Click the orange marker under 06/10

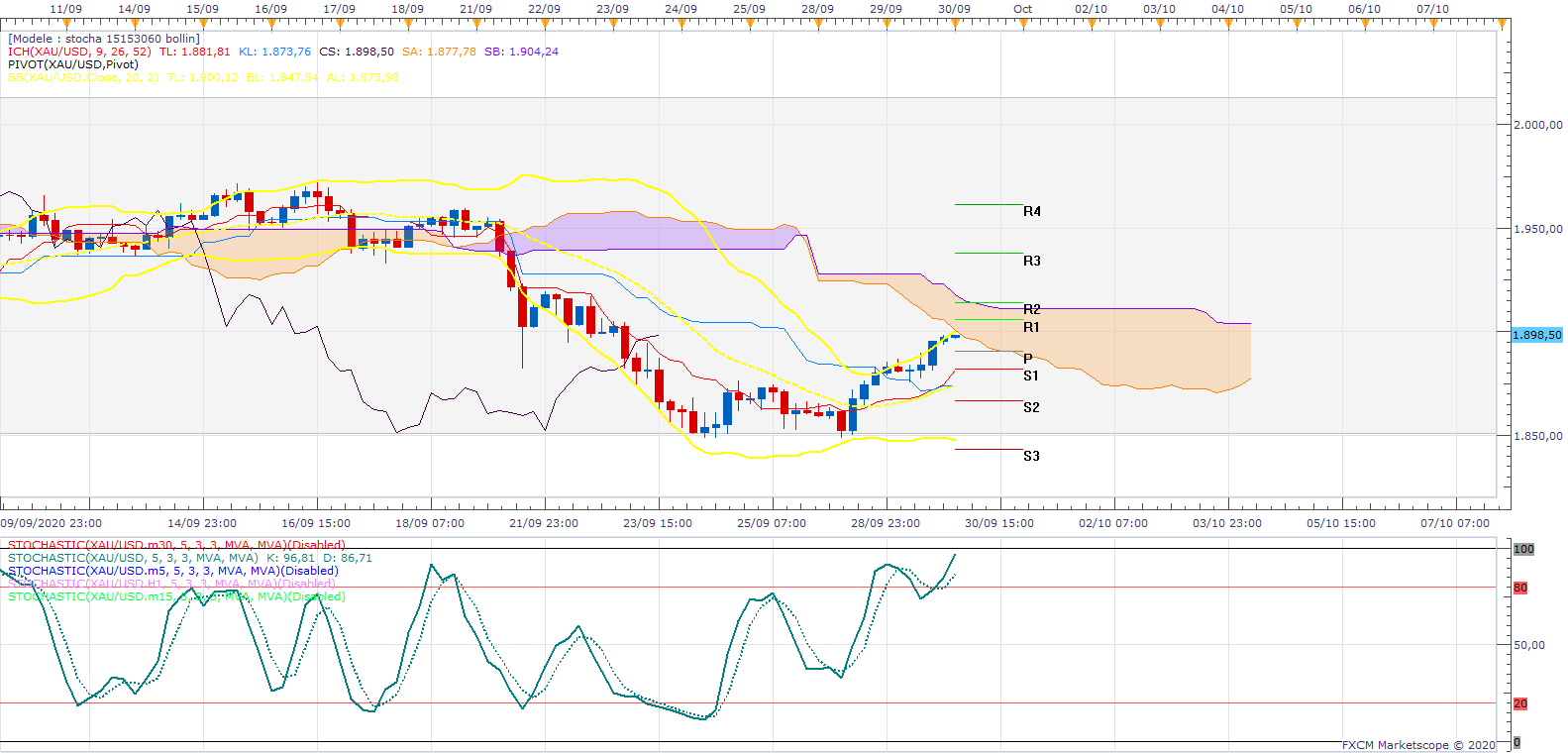[1364, 24]
